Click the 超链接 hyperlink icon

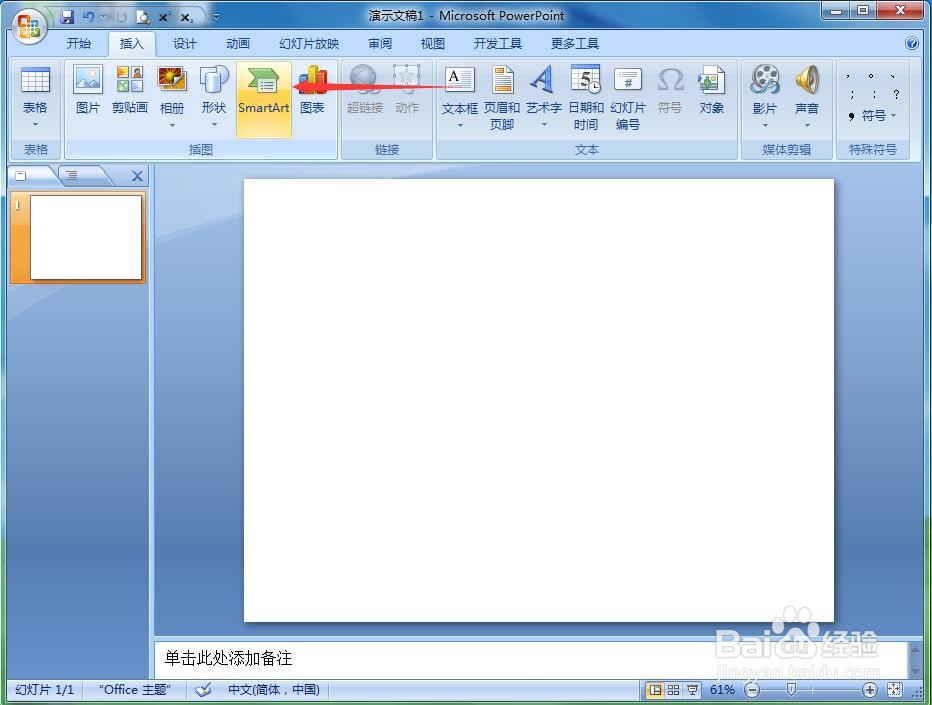pos(364,81)
